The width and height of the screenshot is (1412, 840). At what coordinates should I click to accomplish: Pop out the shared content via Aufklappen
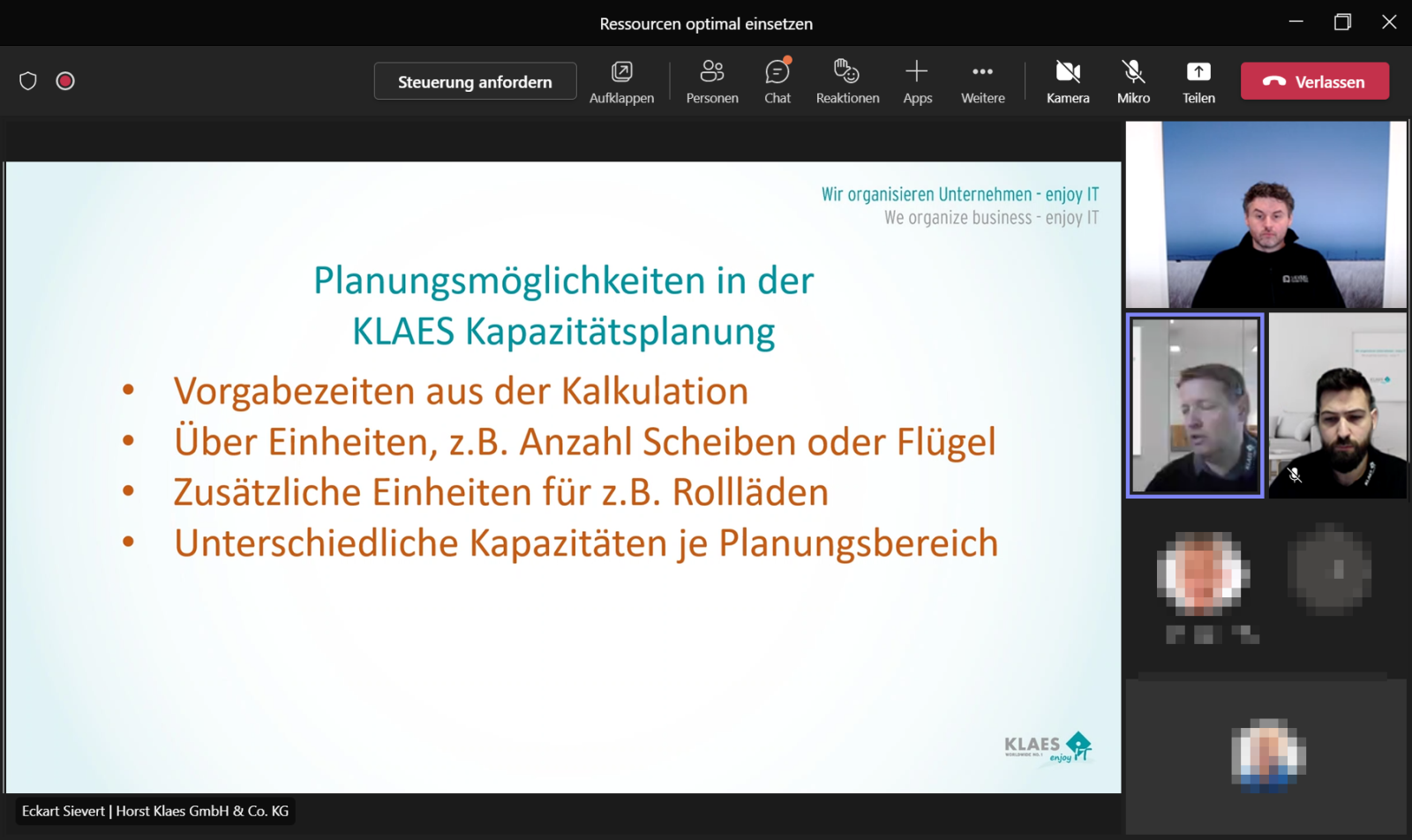[621, 82]
